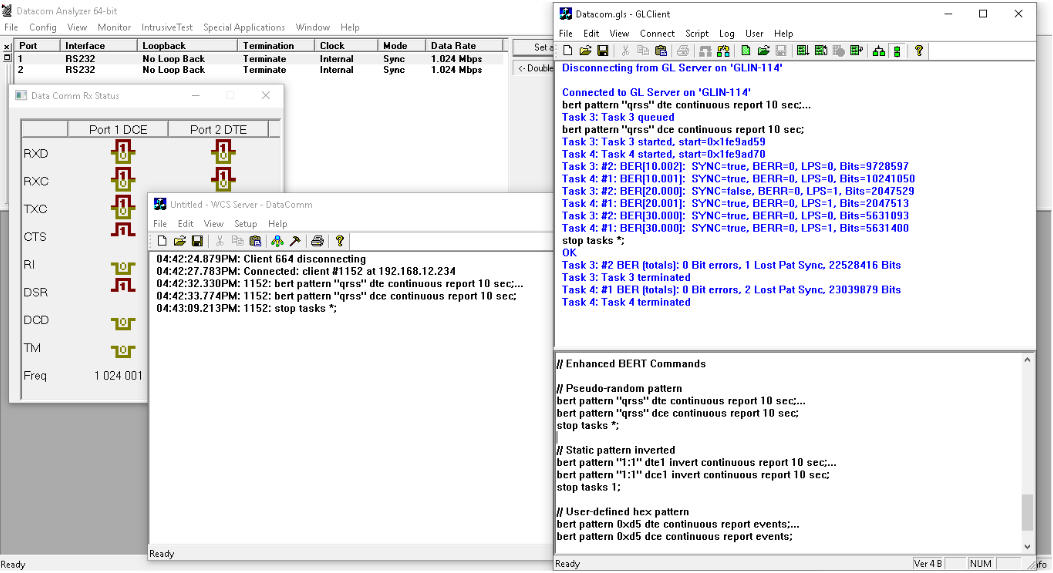Click help question mark in WCS Server toolbar

(x=340, y=240)
